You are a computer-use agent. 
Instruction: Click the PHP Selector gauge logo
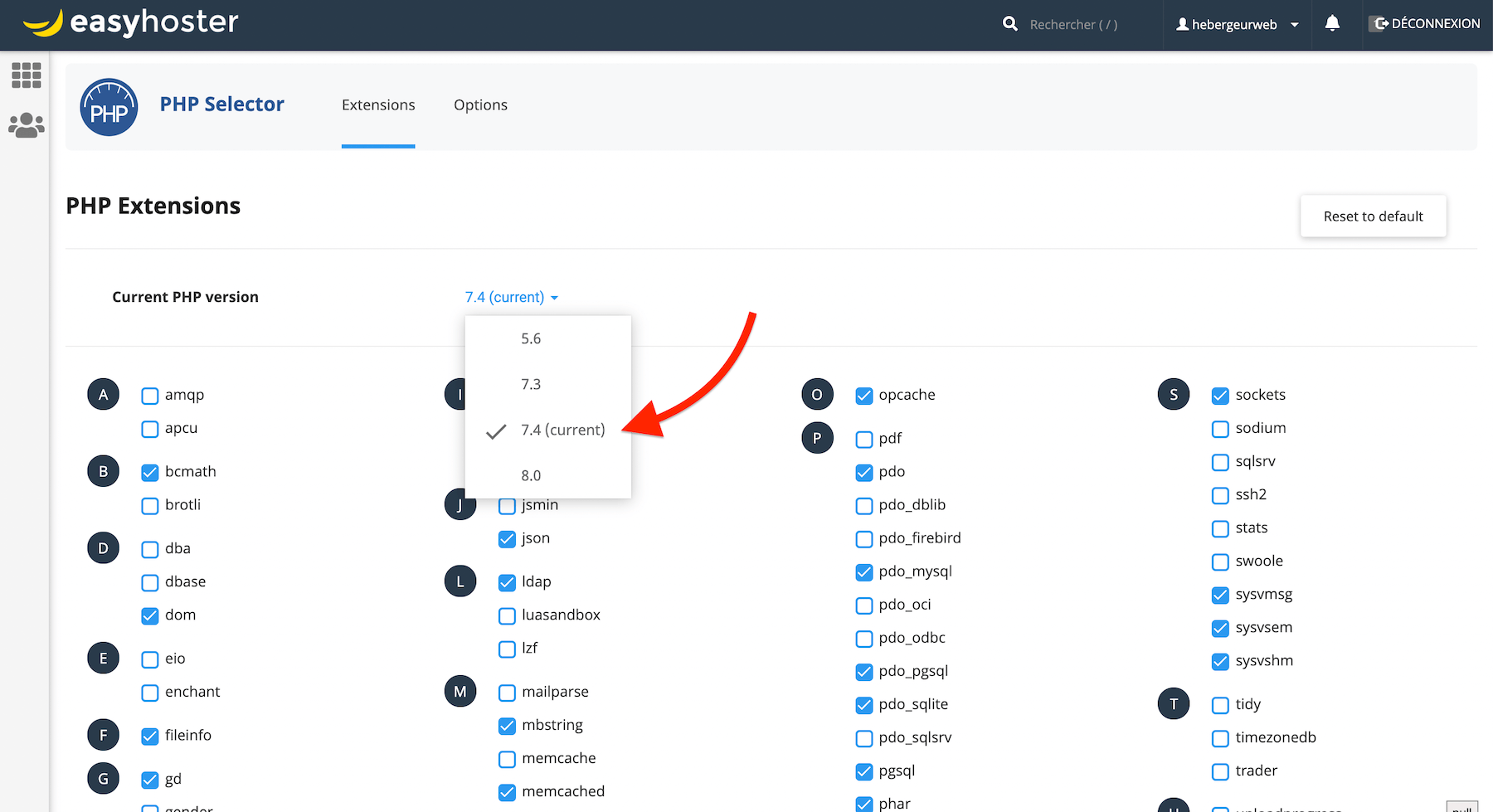[109, 107]
